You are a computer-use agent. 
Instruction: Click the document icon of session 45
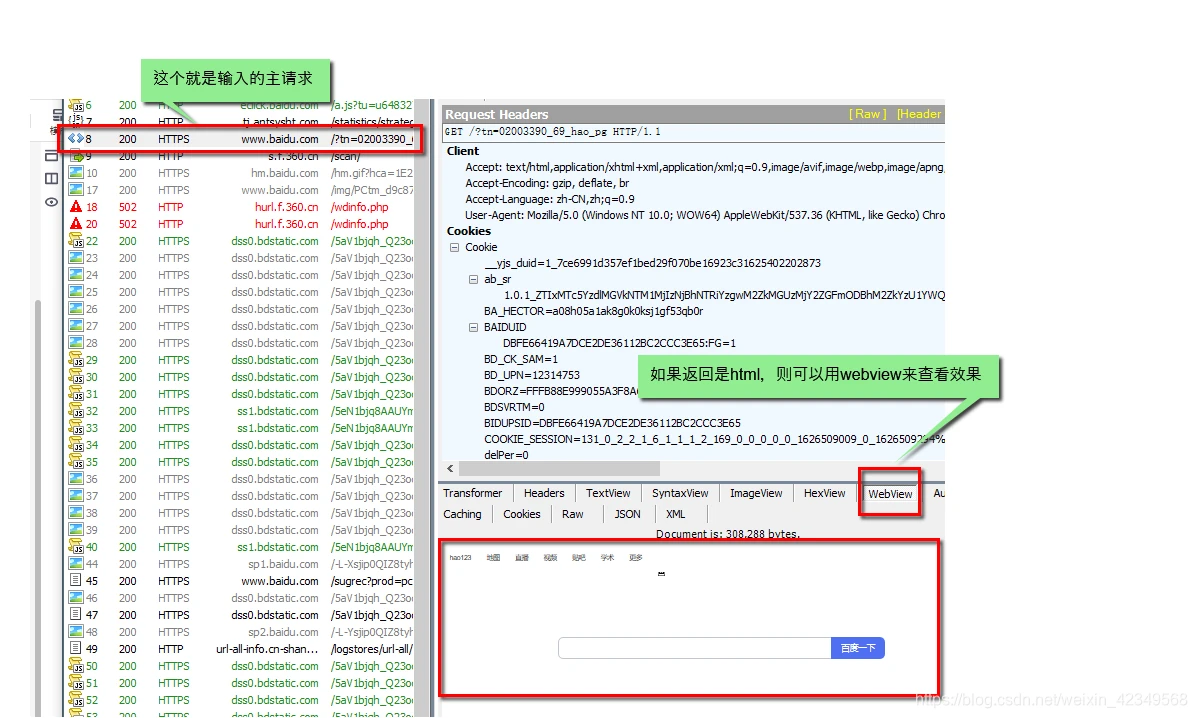coord(76,581)
